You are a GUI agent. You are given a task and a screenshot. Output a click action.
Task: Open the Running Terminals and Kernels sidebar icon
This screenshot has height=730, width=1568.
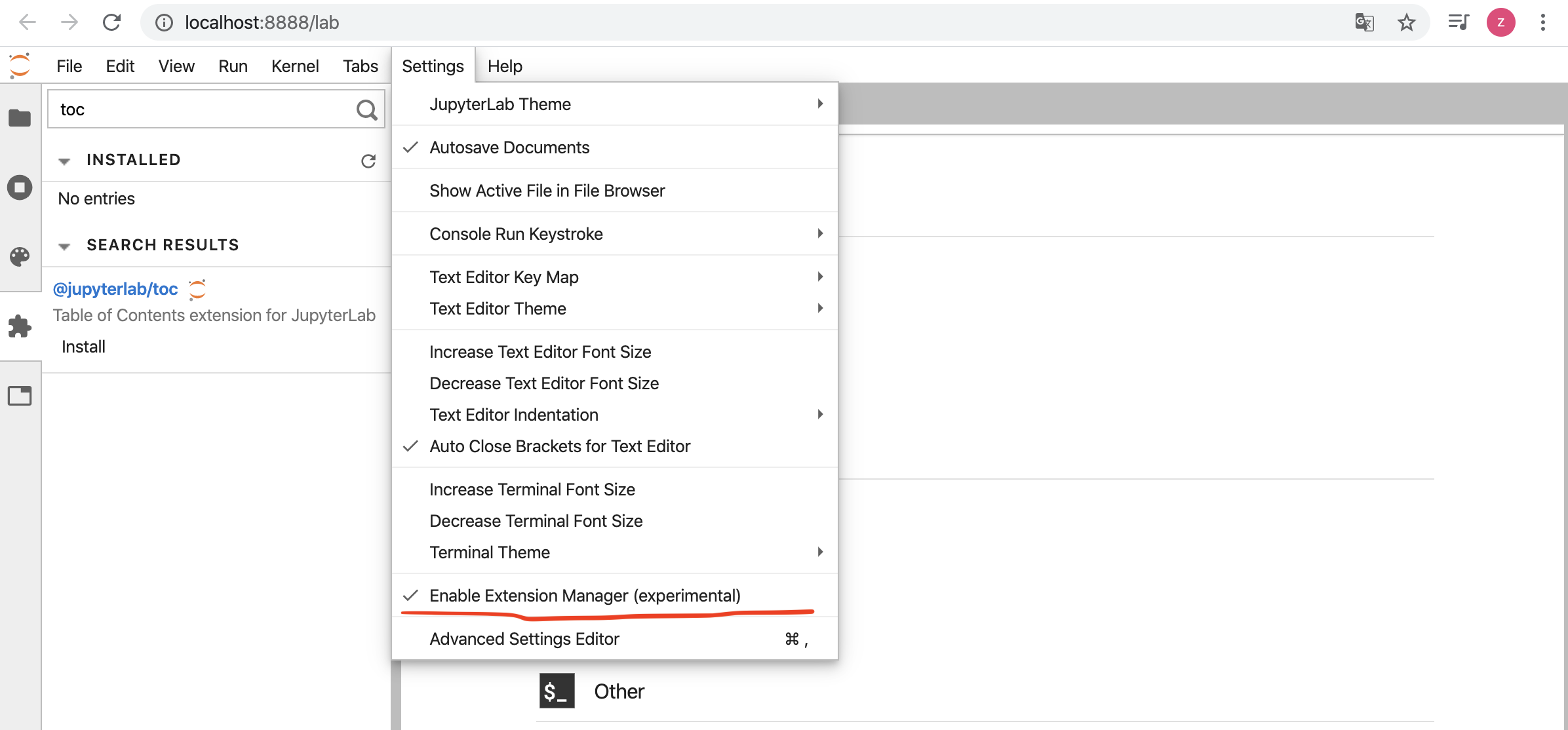[20, 188]
